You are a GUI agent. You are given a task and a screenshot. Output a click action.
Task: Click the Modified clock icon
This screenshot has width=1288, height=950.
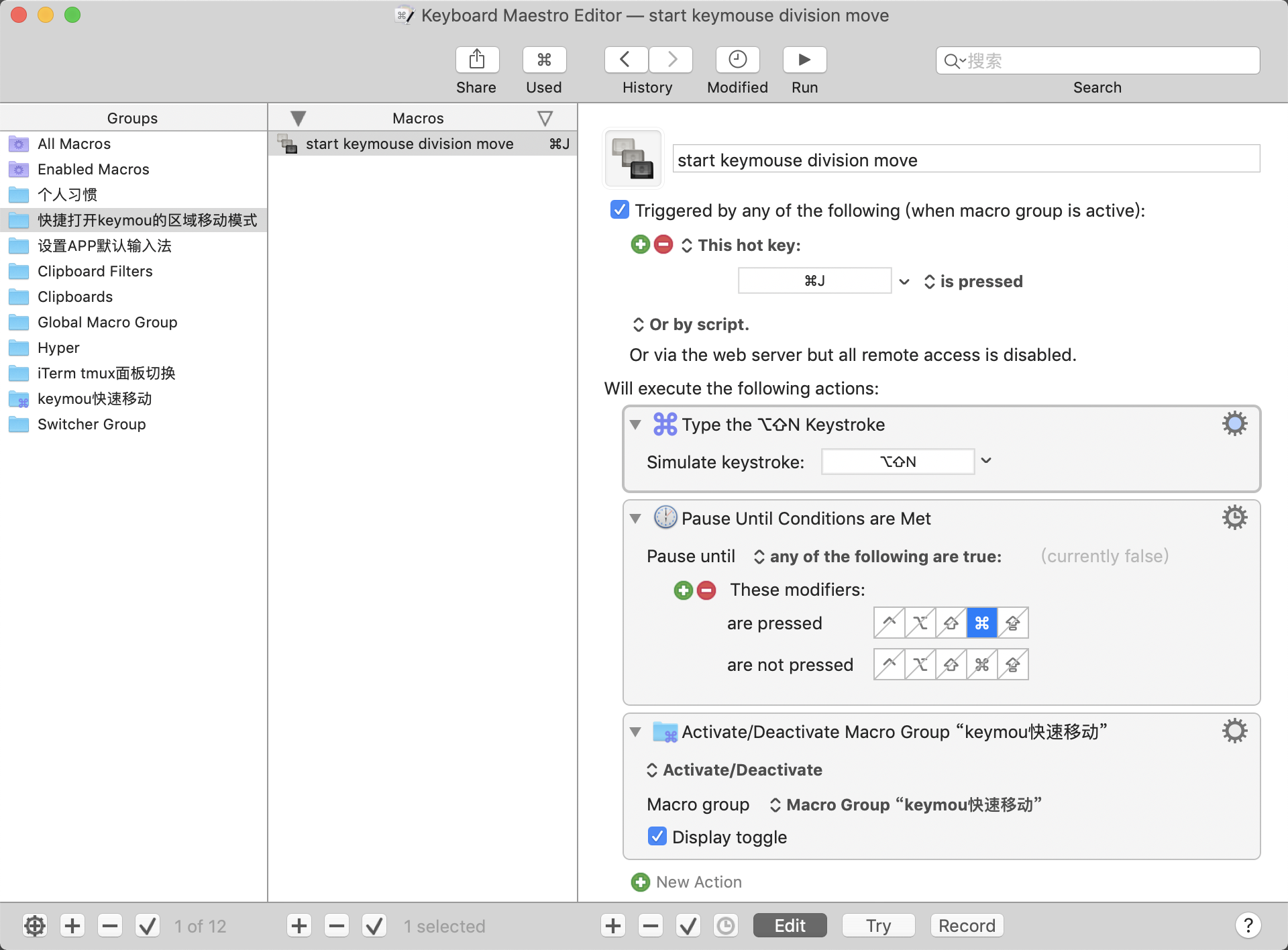(x=737, y=60)
